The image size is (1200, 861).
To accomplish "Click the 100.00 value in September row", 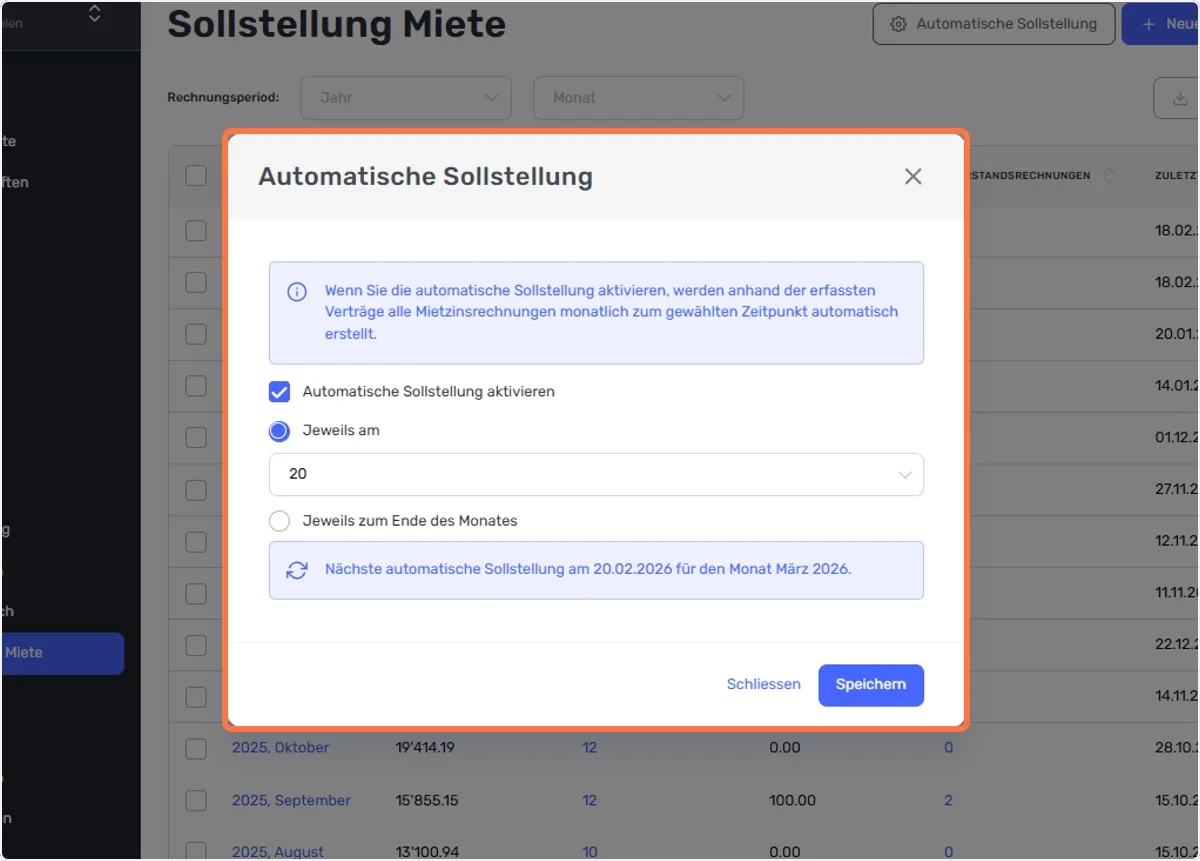I will click(793, 800).
